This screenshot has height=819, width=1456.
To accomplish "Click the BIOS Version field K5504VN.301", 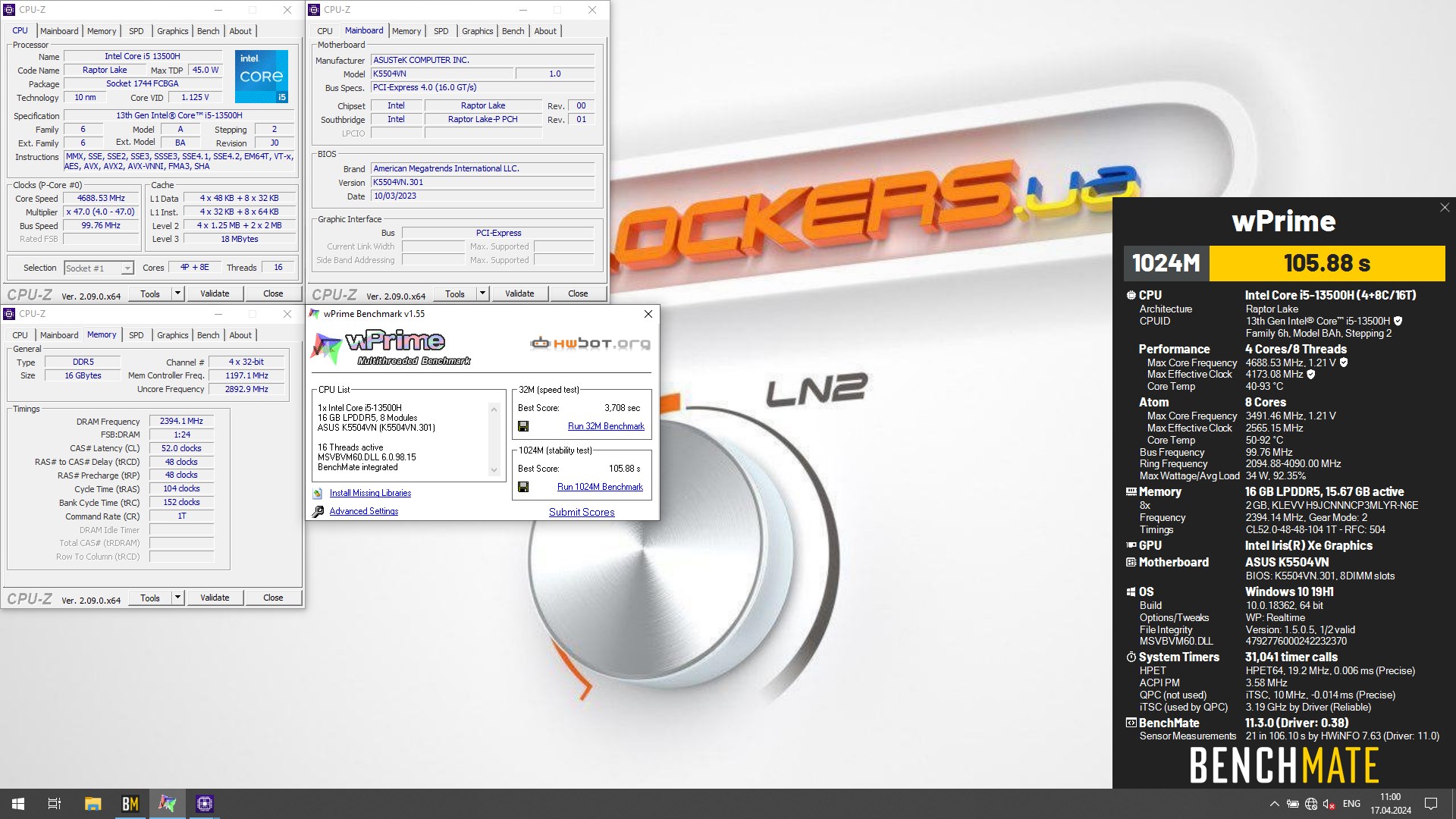I will (x=483, y=183).
